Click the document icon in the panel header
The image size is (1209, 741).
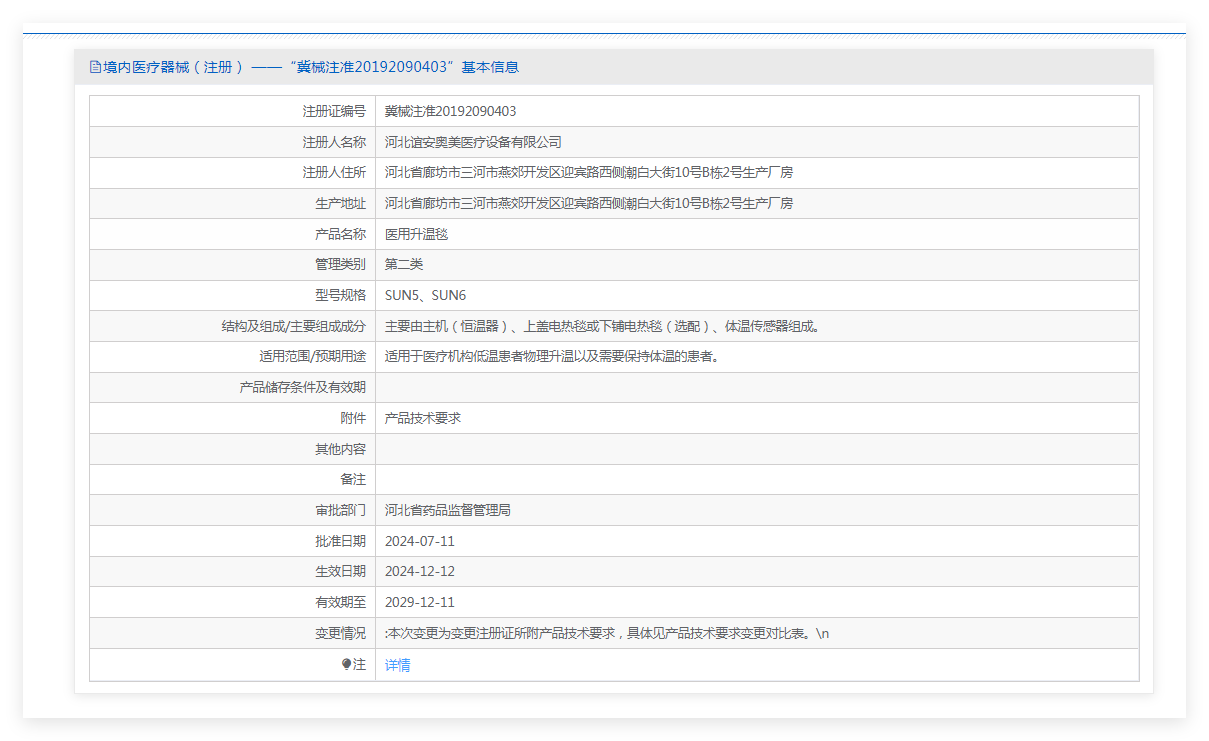point(95,67)
